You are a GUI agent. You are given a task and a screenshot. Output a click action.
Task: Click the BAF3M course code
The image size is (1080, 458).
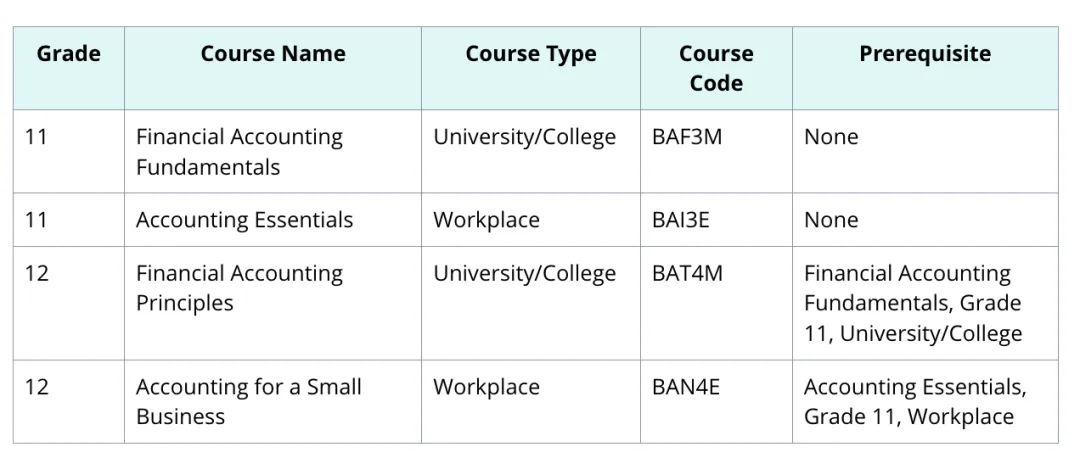686,137
